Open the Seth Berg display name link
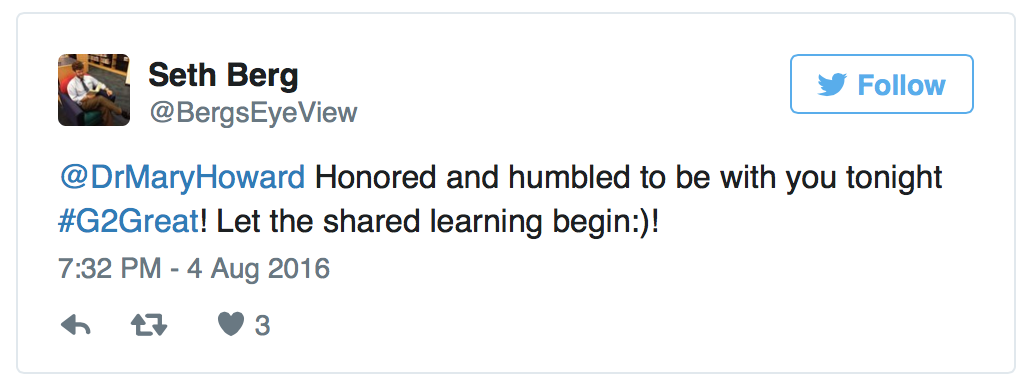 click(x=223, y=75)
